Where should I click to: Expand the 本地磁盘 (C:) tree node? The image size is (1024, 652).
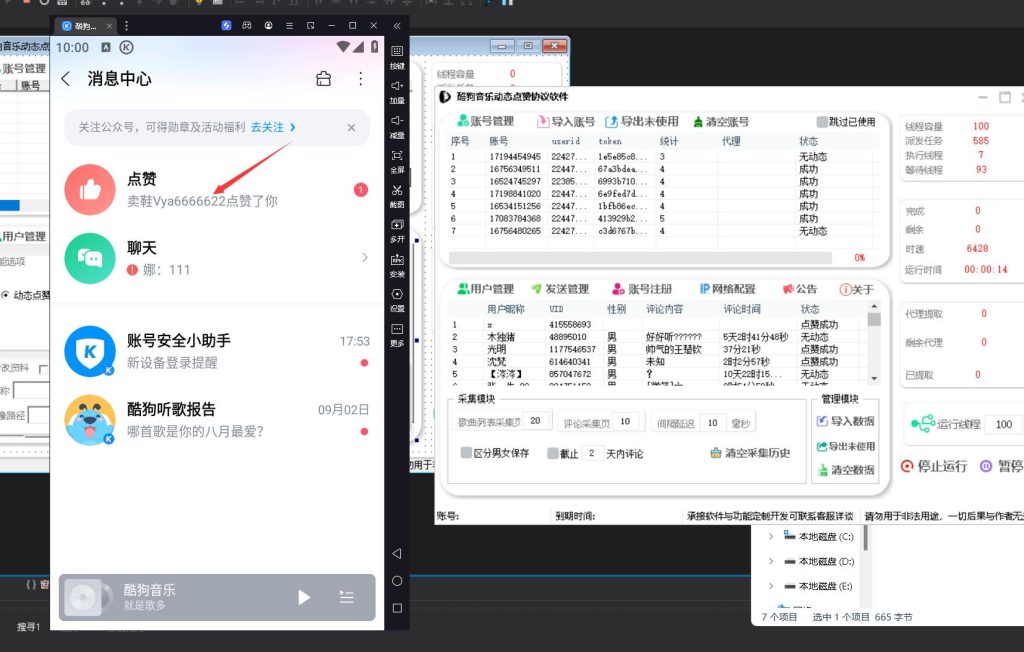pos(771,537)
